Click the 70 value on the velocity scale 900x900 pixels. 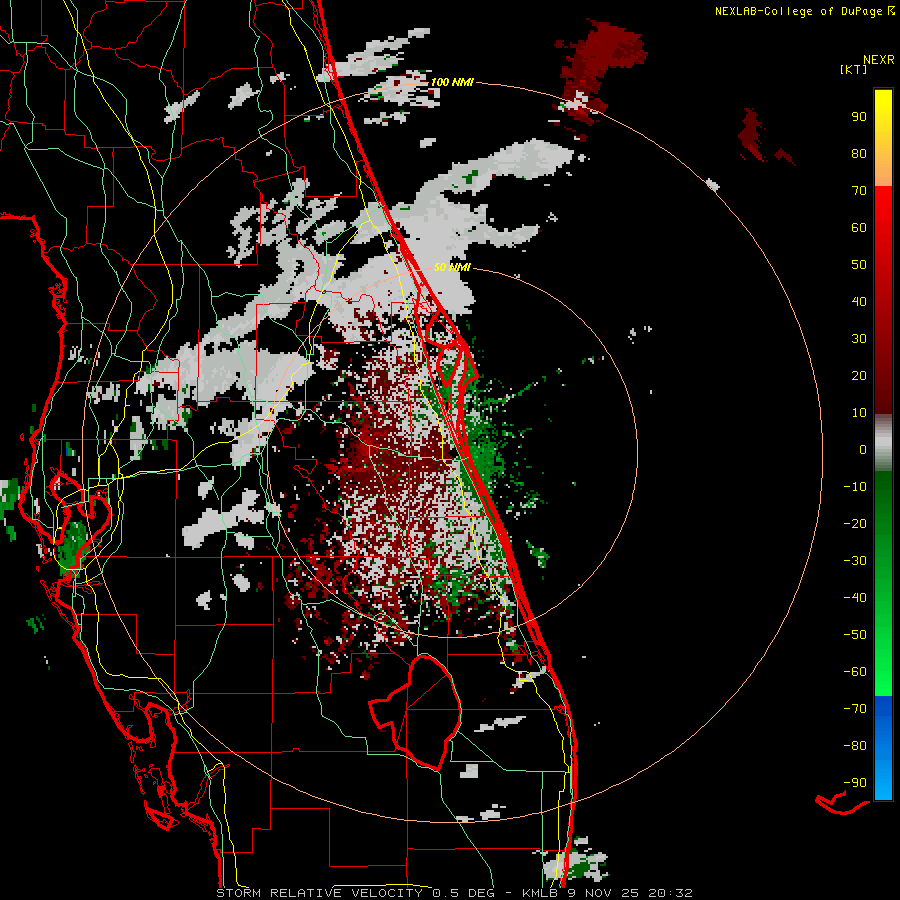click(859, 191)
